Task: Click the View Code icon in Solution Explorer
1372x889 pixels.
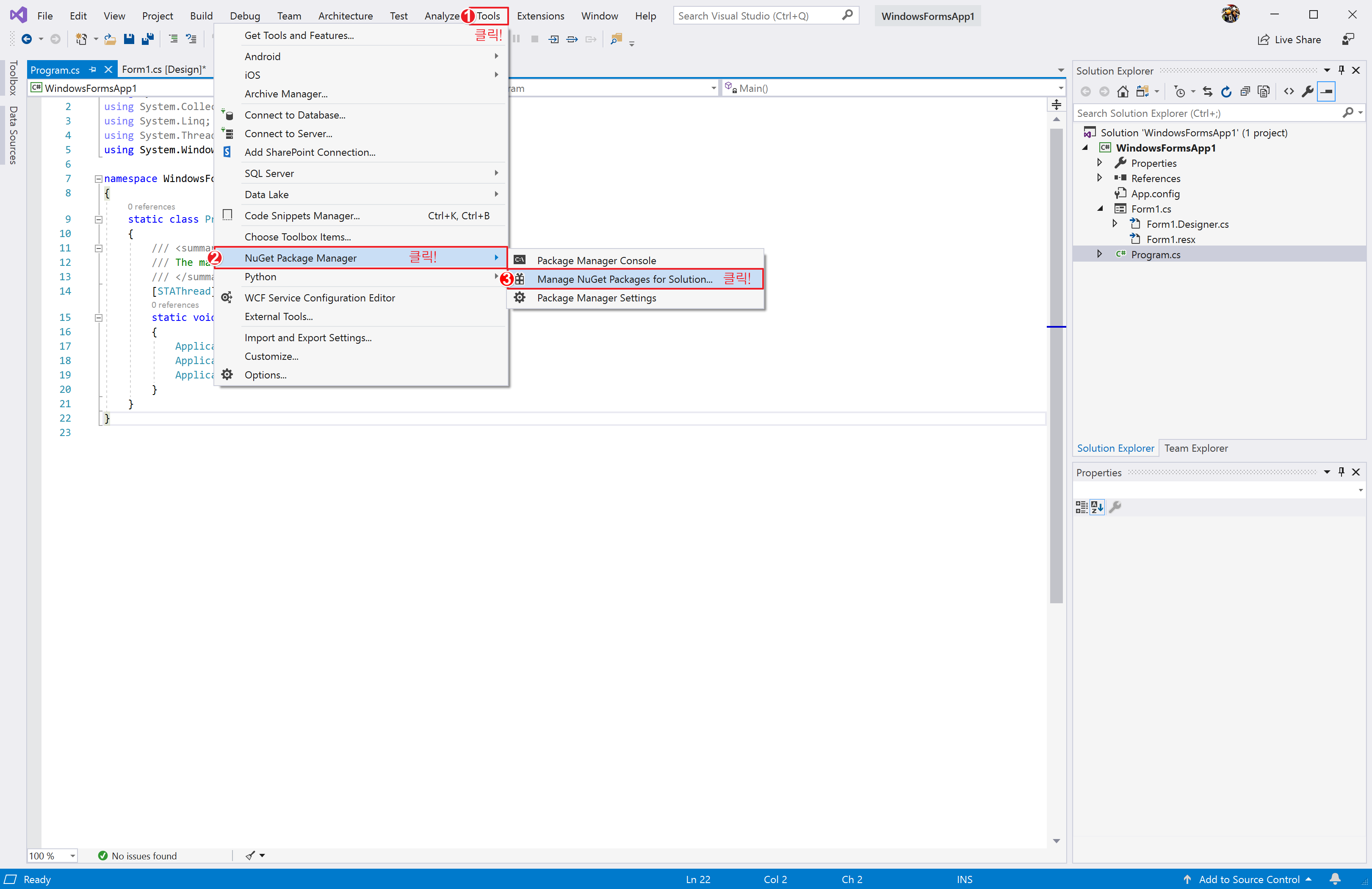Action: pos(1289,91)
